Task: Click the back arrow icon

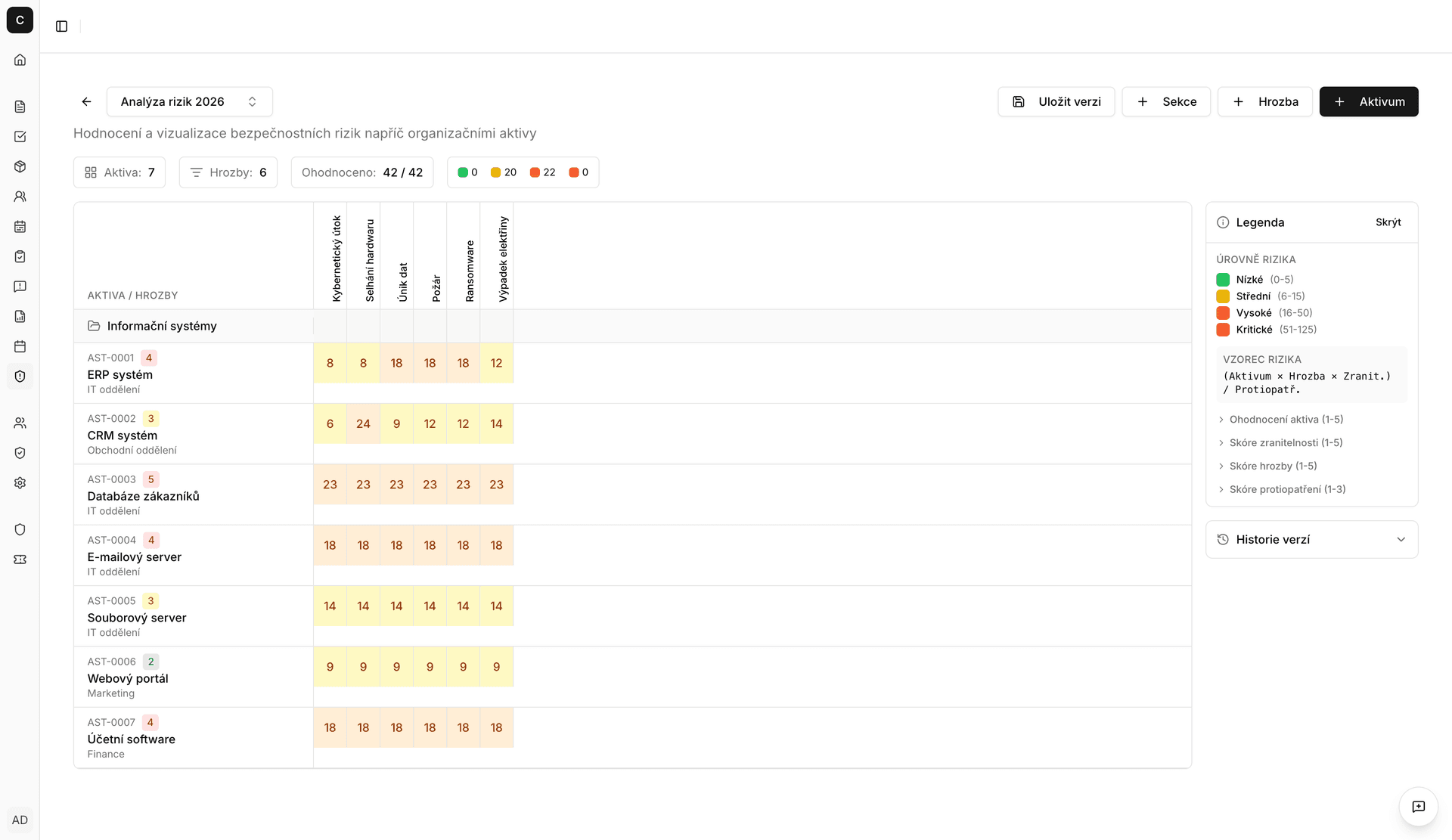Action: 86,101
